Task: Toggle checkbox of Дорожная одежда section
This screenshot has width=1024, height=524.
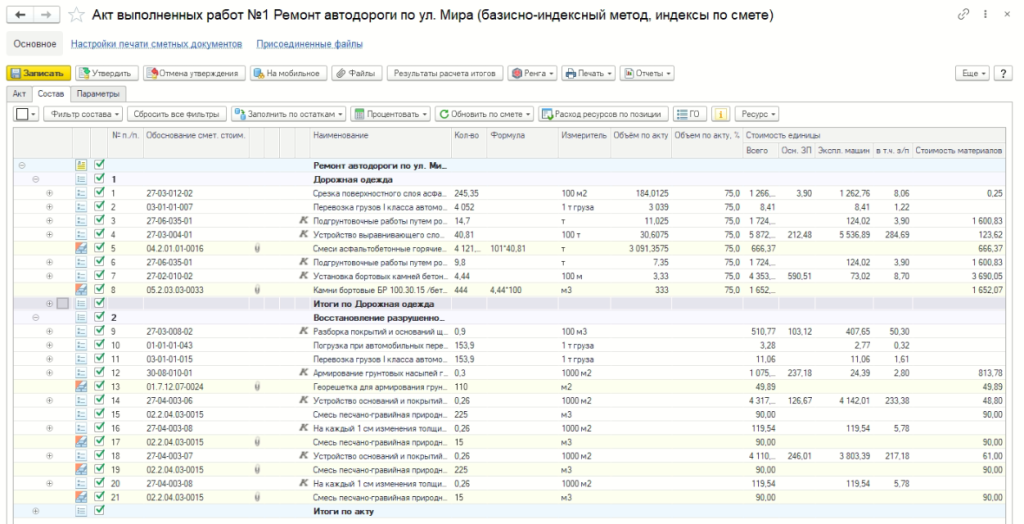Action: click(98, 179)
